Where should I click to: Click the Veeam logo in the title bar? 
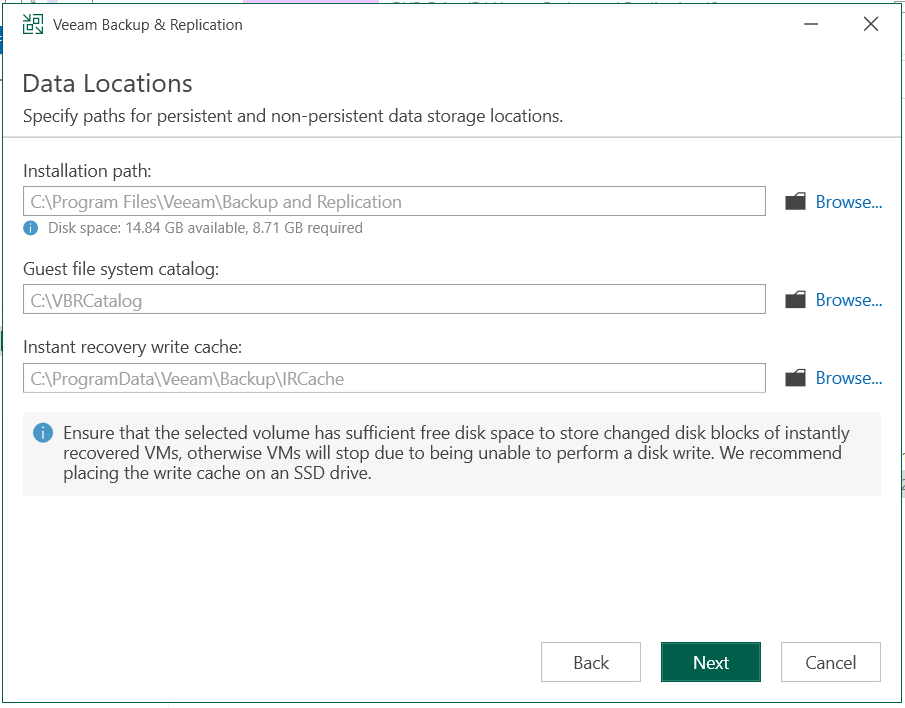[x=33, y=25]
